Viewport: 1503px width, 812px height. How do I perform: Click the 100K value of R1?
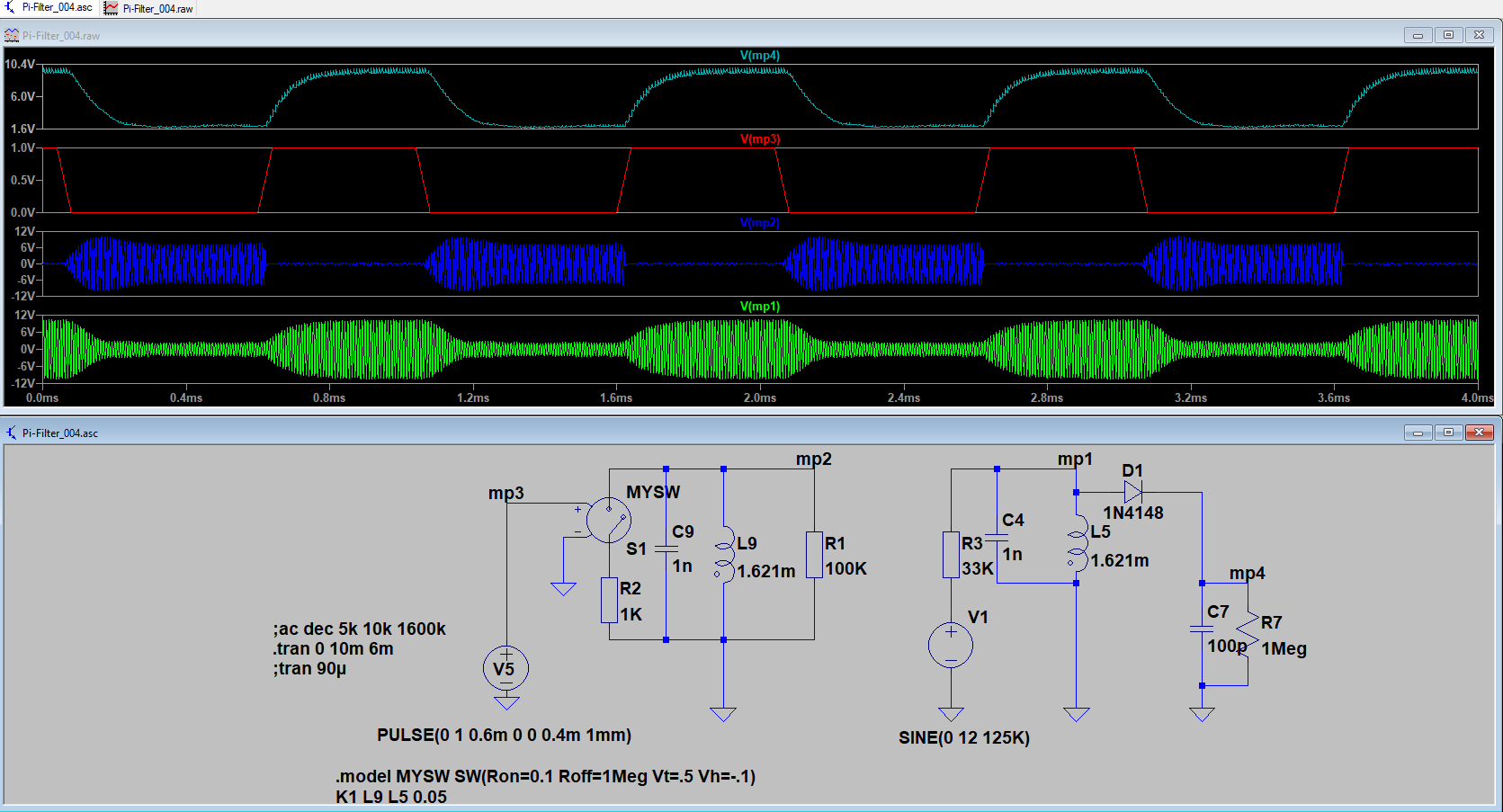coord(846,568)
